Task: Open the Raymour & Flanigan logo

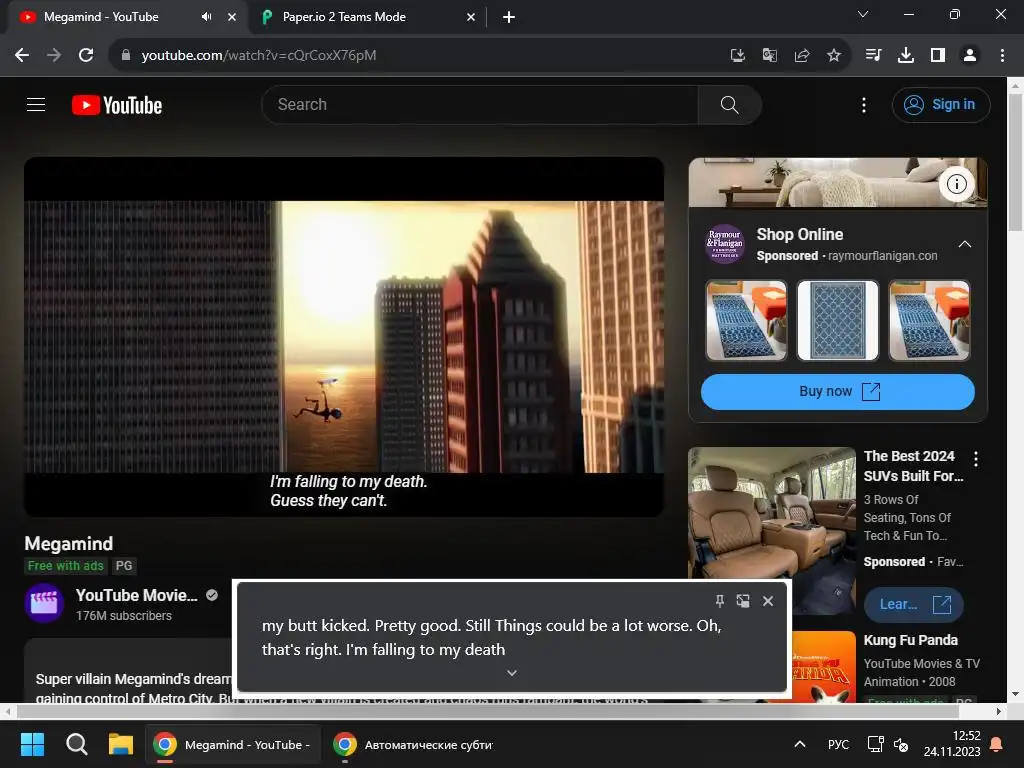Action: point(725,244)
